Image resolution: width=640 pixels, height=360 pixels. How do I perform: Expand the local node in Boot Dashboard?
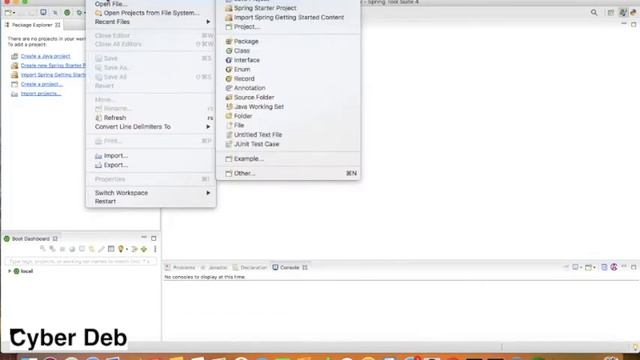10,271
